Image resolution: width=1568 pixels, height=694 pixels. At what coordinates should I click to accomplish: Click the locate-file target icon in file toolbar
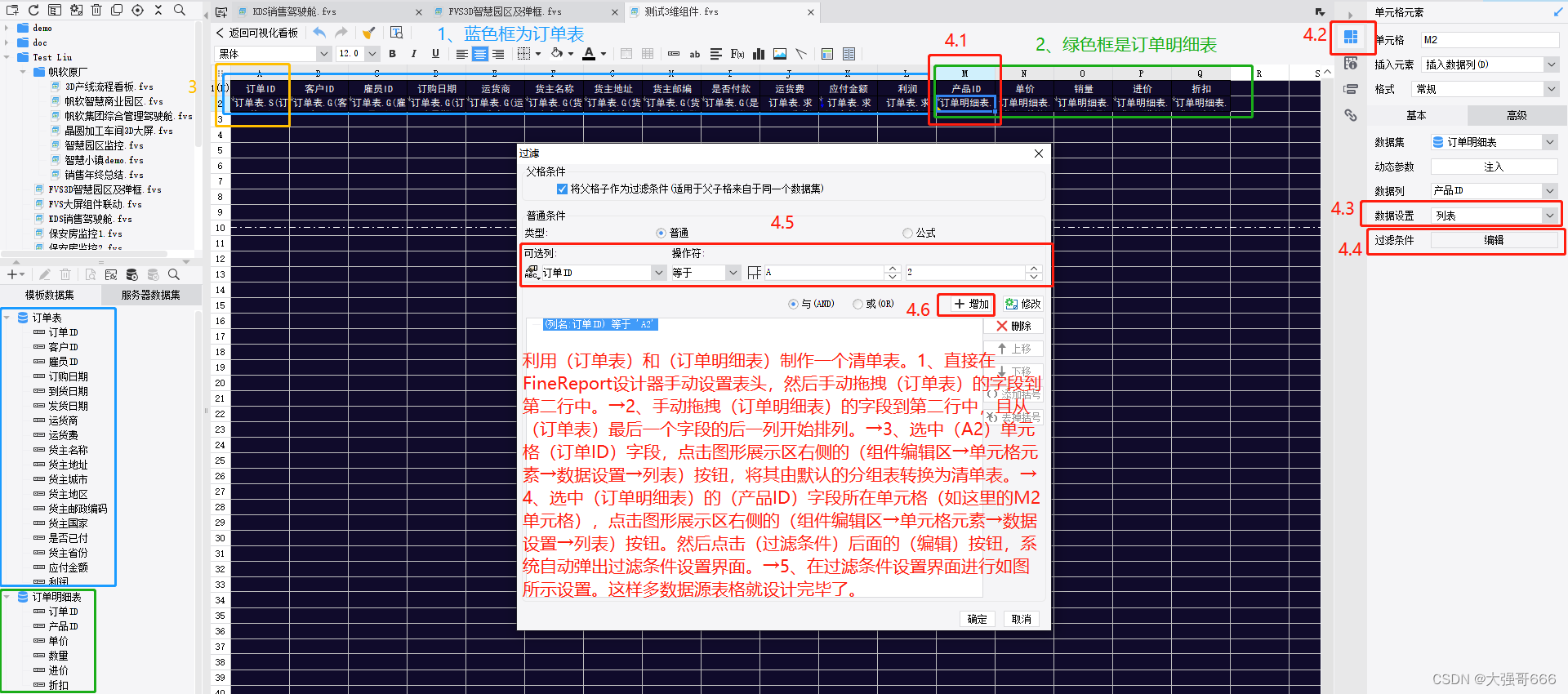(x=137, y=10)
